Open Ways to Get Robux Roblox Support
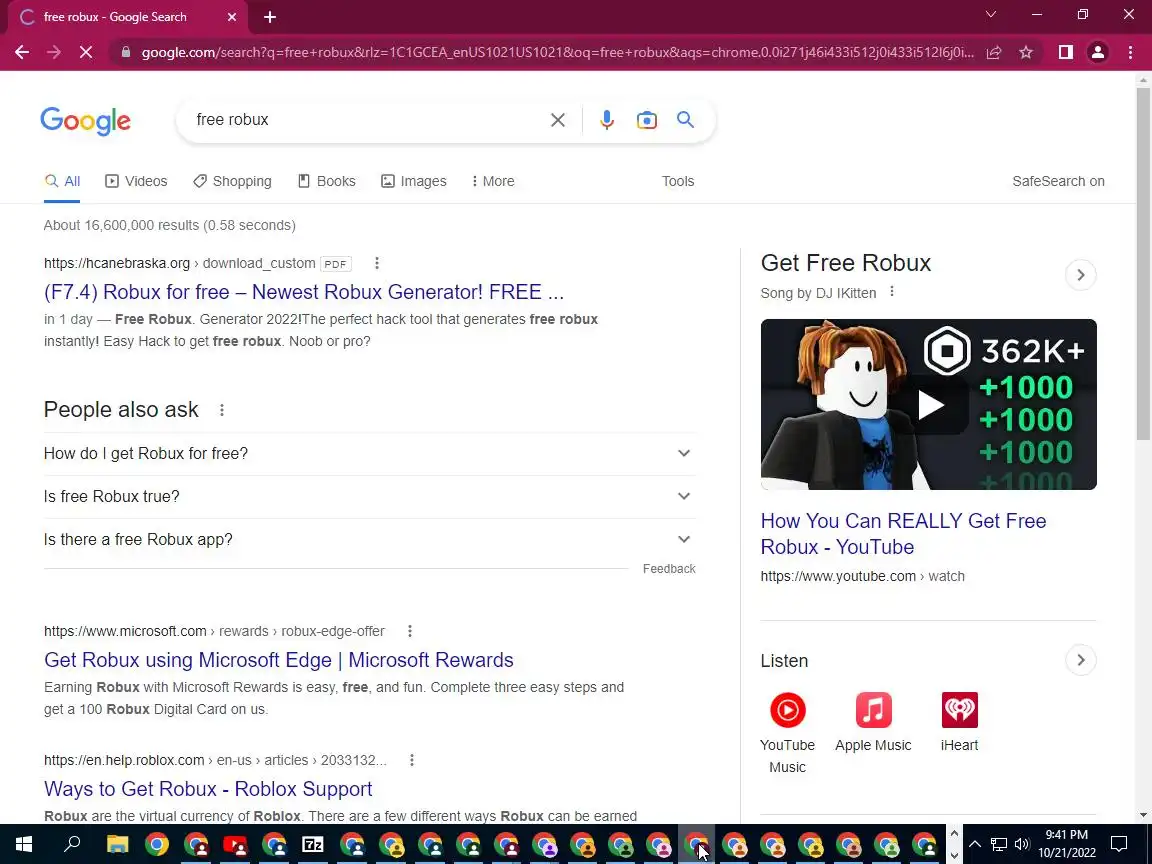Image resolution: width=1152 pixels, height=864 pixels. point(208,789)
